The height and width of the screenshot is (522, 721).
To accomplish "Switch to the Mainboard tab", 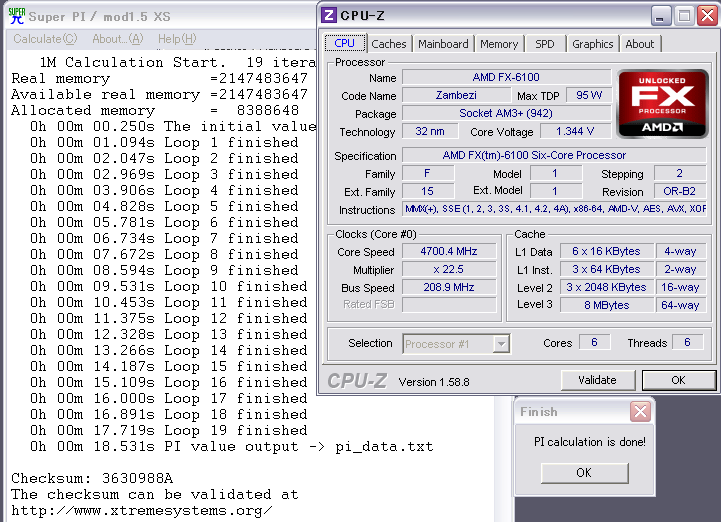I will pyautogui.click(x=443, y=44).
